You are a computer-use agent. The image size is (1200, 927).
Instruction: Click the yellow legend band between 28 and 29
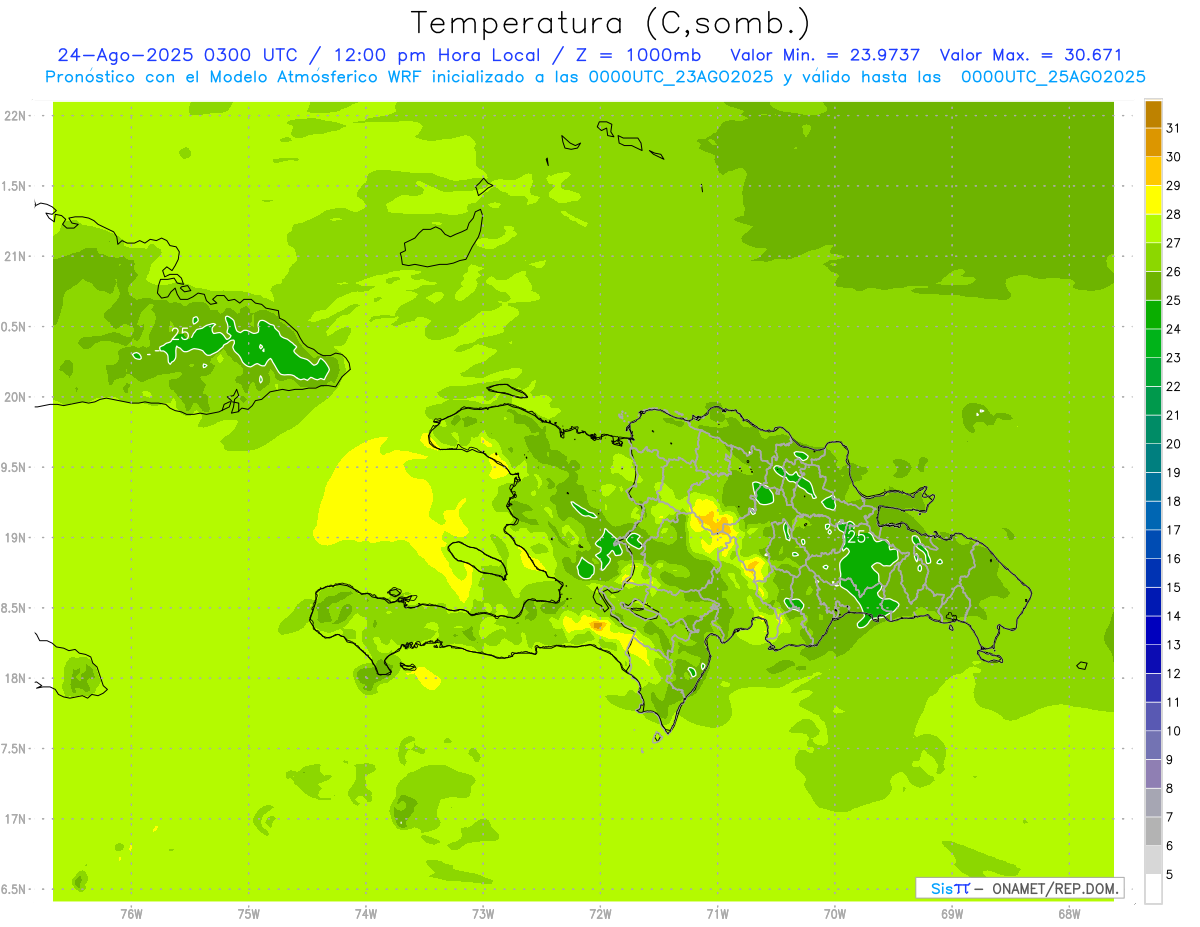[1153, 200]
